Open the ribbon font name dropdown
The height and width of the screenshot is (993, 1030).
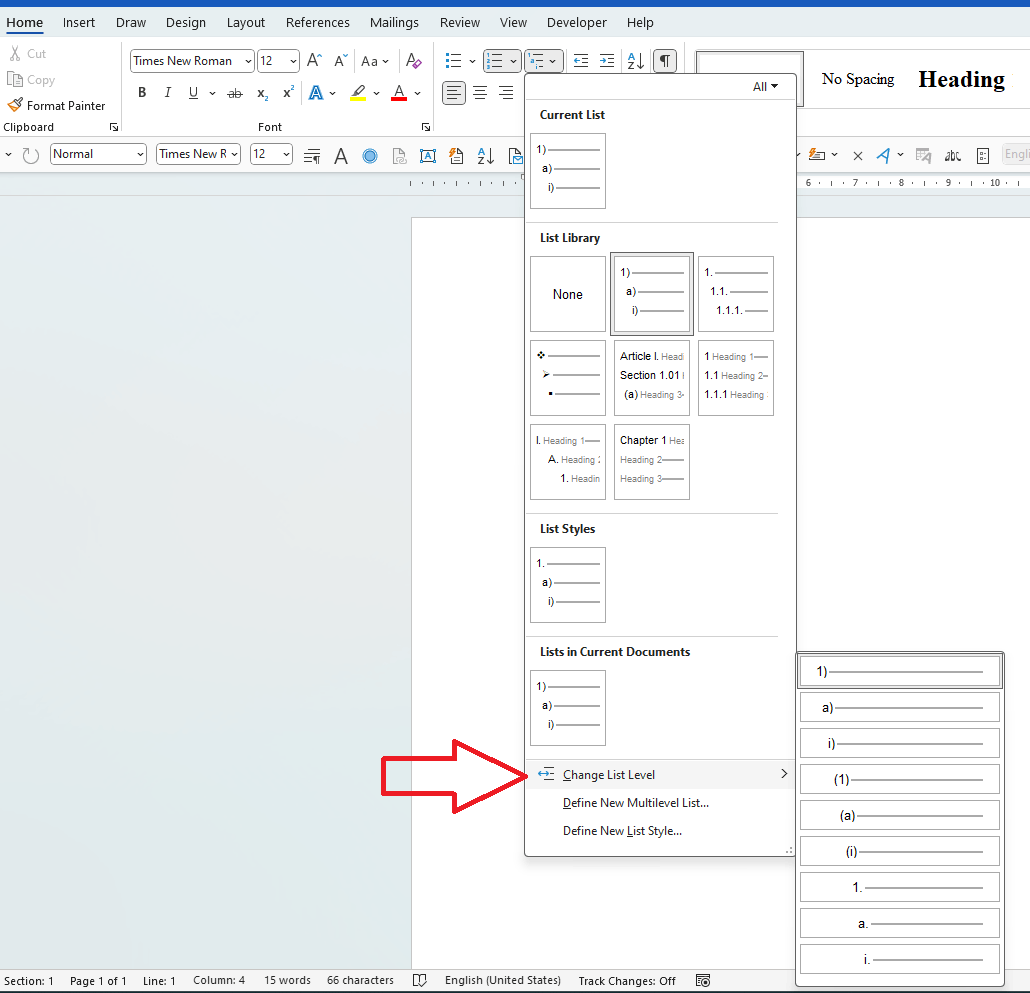[x=248, y=61]
